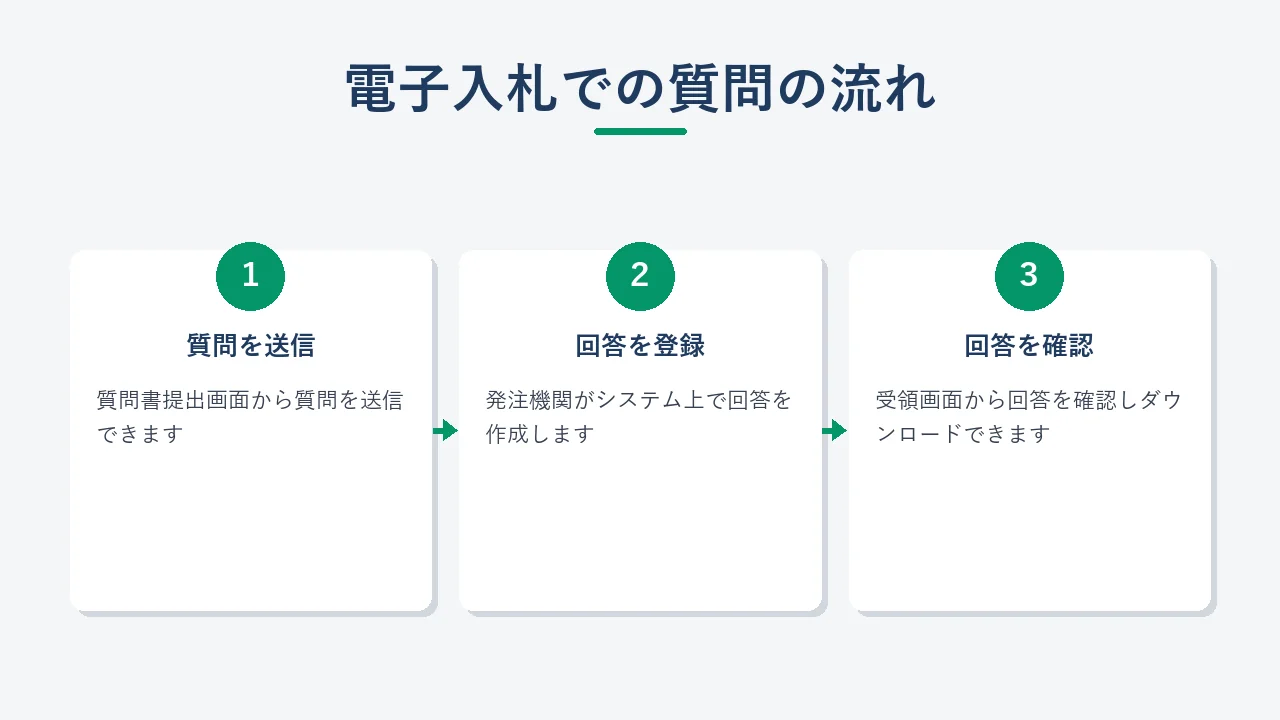This screenshot has width=1280, height=720.
Task: Select the 回答を登録 heading
Action: [x=640, y=346]
